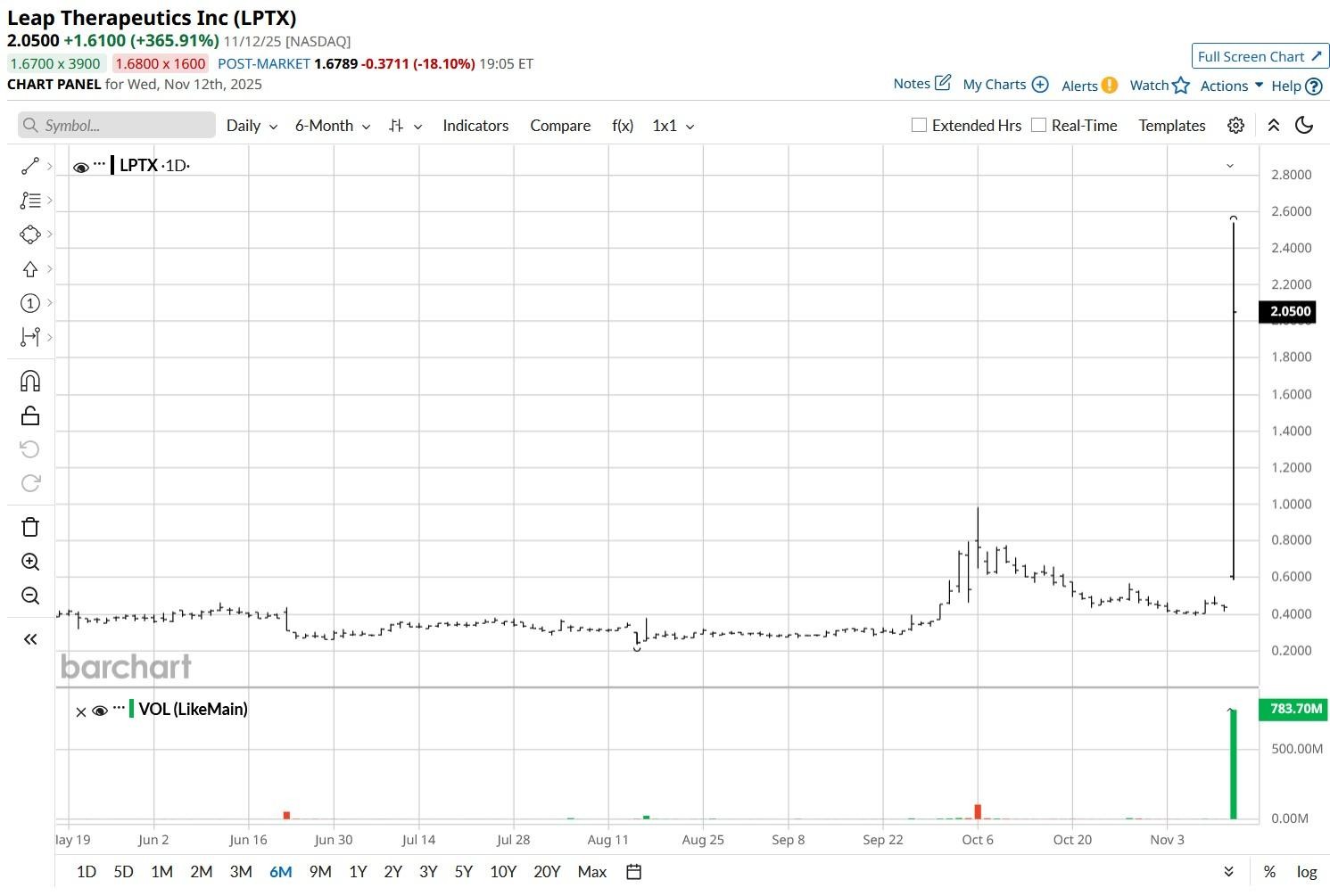Viewport: 1330px width, 896px height.
Task: Collapse the chart header with double chevron
Action: (1274, 126)
